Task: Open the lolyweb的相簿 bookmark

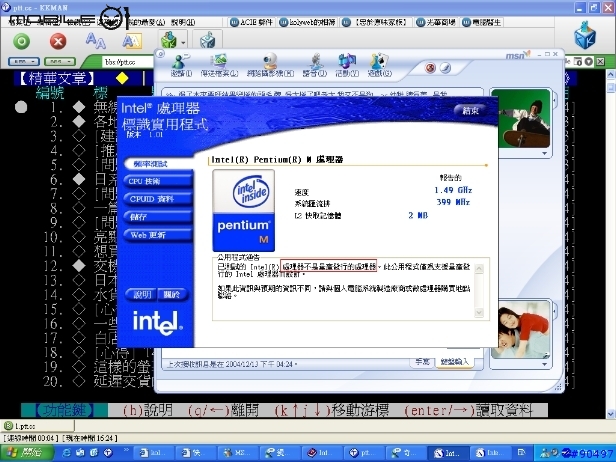Action: [x=307, y=22]
